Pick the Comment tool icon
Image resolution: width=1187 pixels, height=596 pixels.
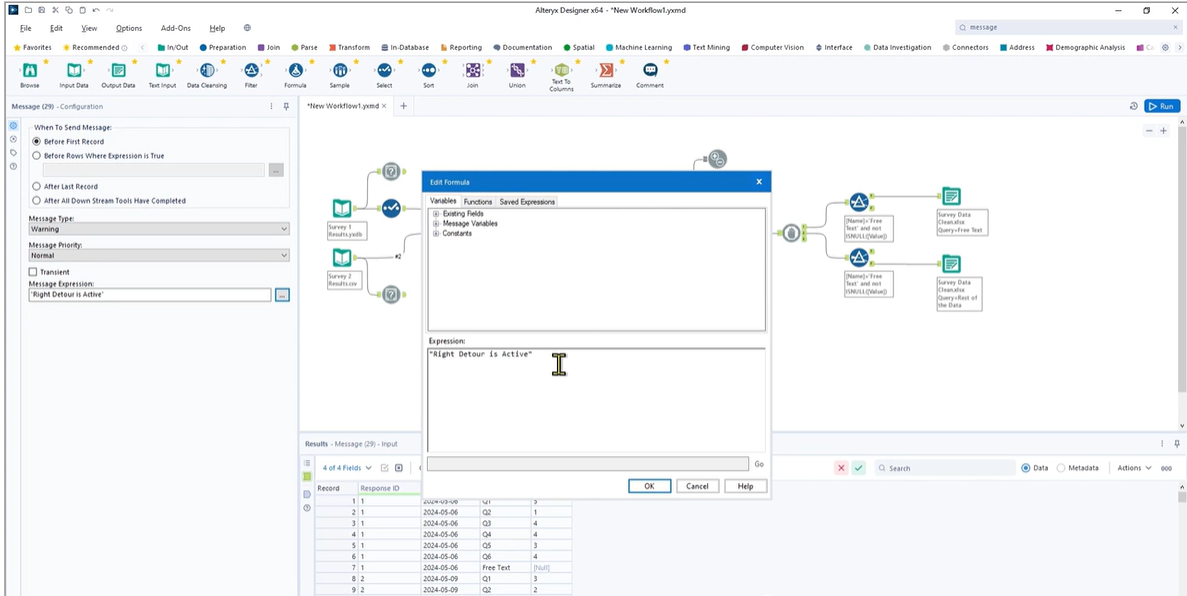[x=650, y=70]
